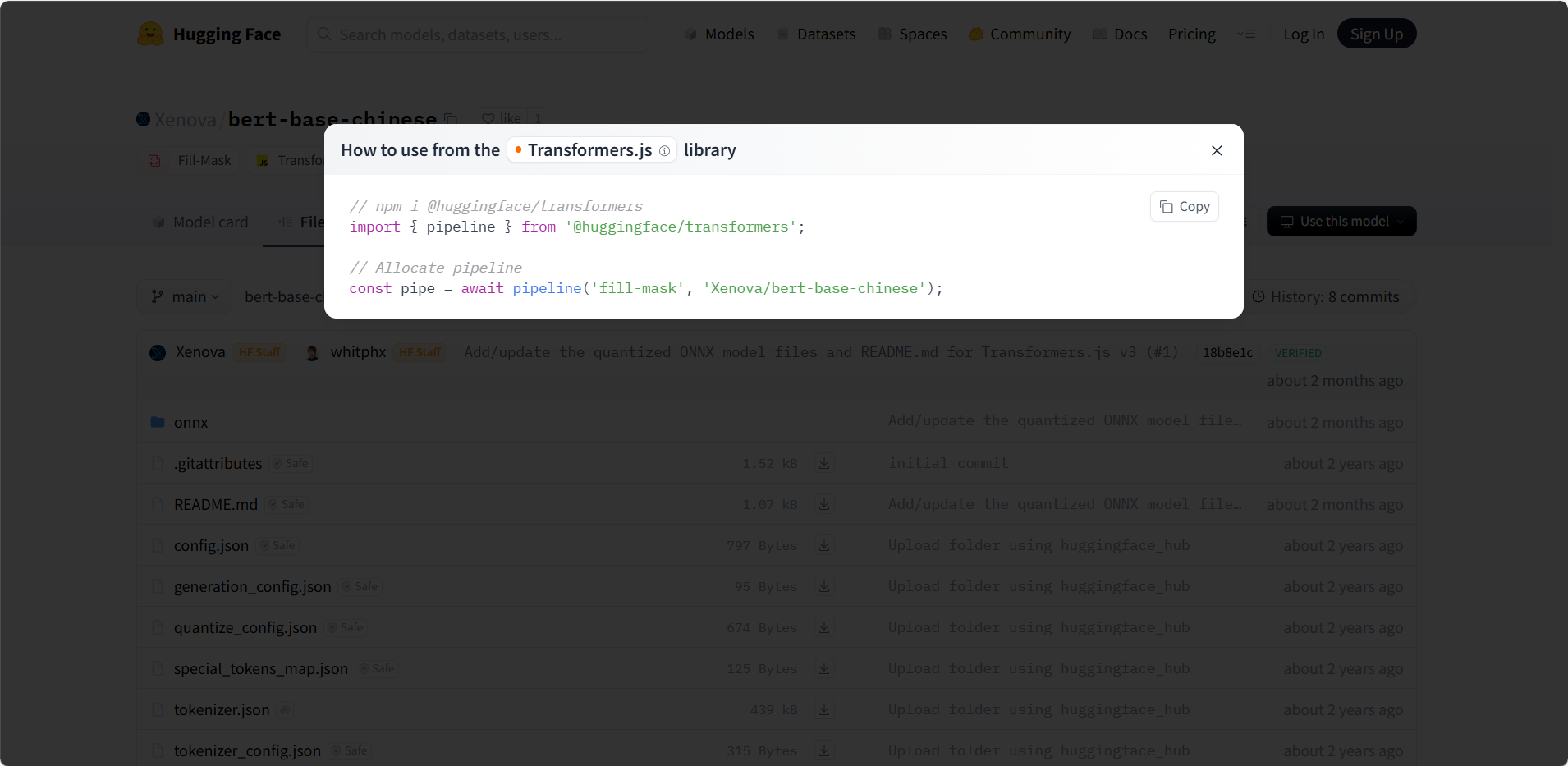Screen dimensions: 1568x766
Task: Copy the code snippet
Action: pos(1185,207)
